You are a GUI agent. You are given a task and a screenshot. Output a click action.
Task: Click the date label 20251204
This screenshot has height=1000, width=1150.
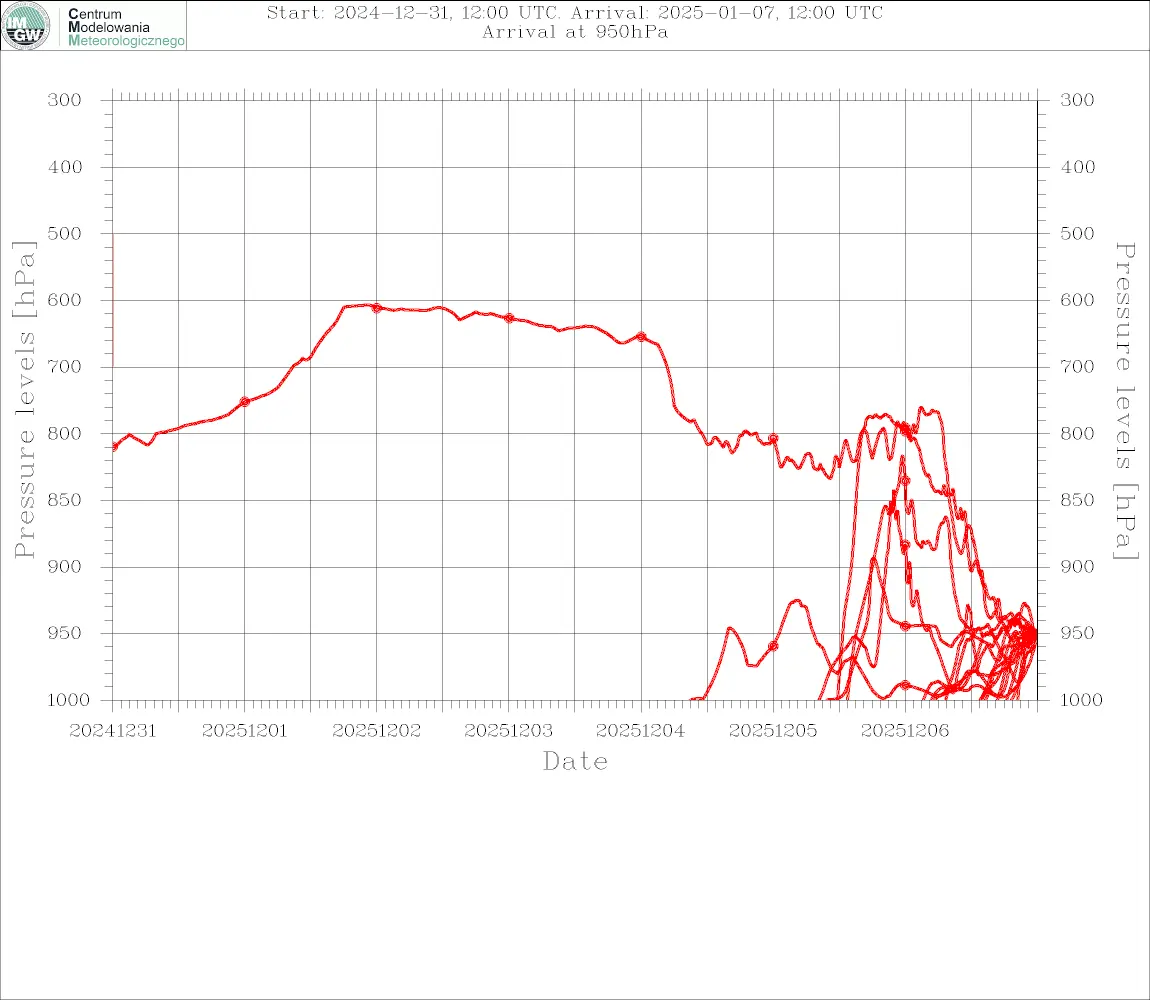click(x=641, y=731)
